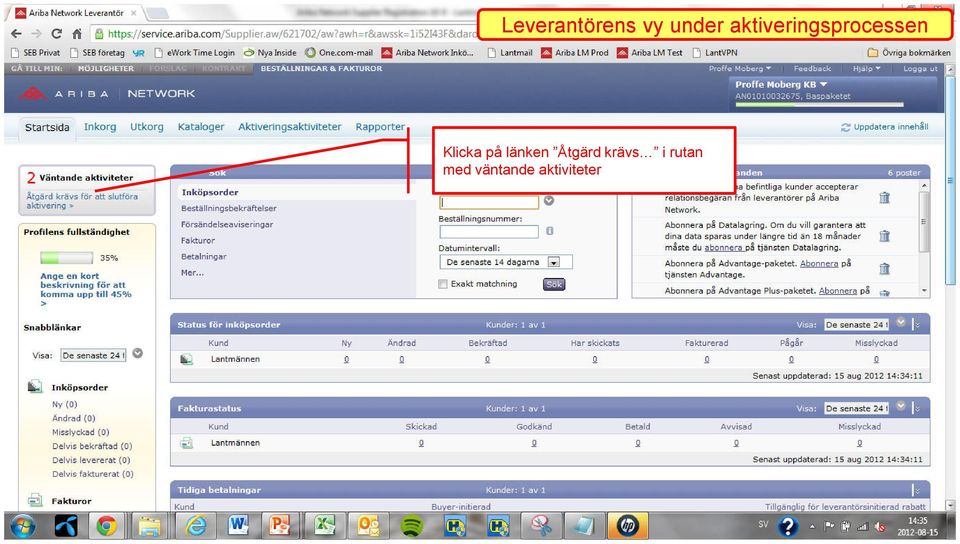The width and height of the screenshot is (960, 544).
Task: Click Möjligheter in top navigation
Action: [105, 69]
